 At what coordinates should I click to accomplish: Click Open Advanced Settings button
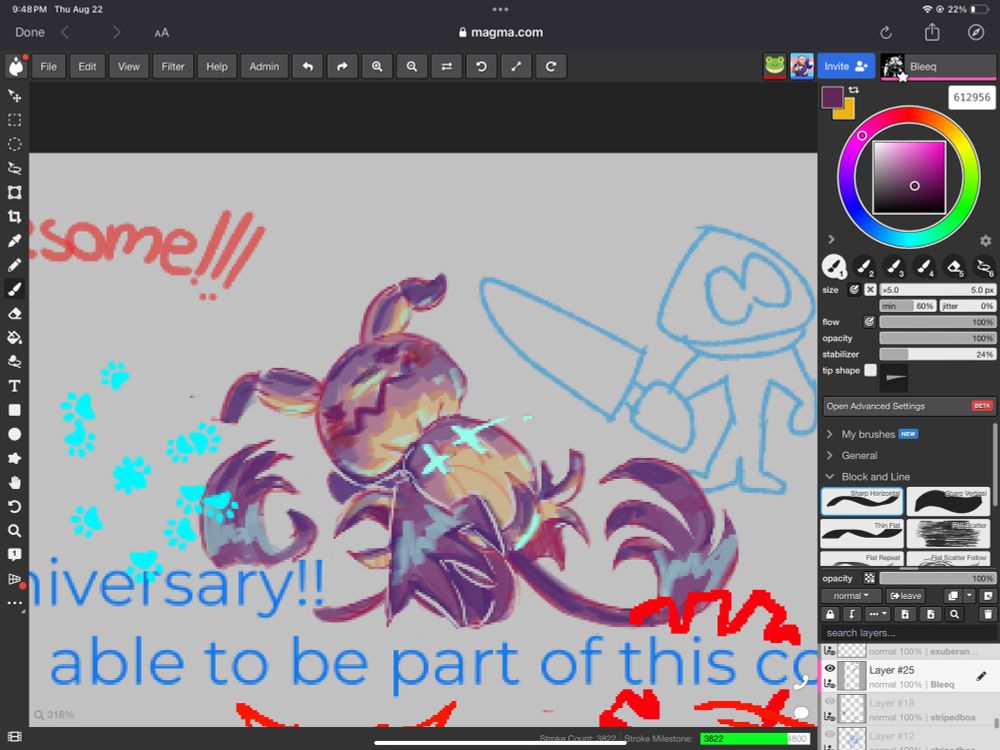tap(909, 406)
